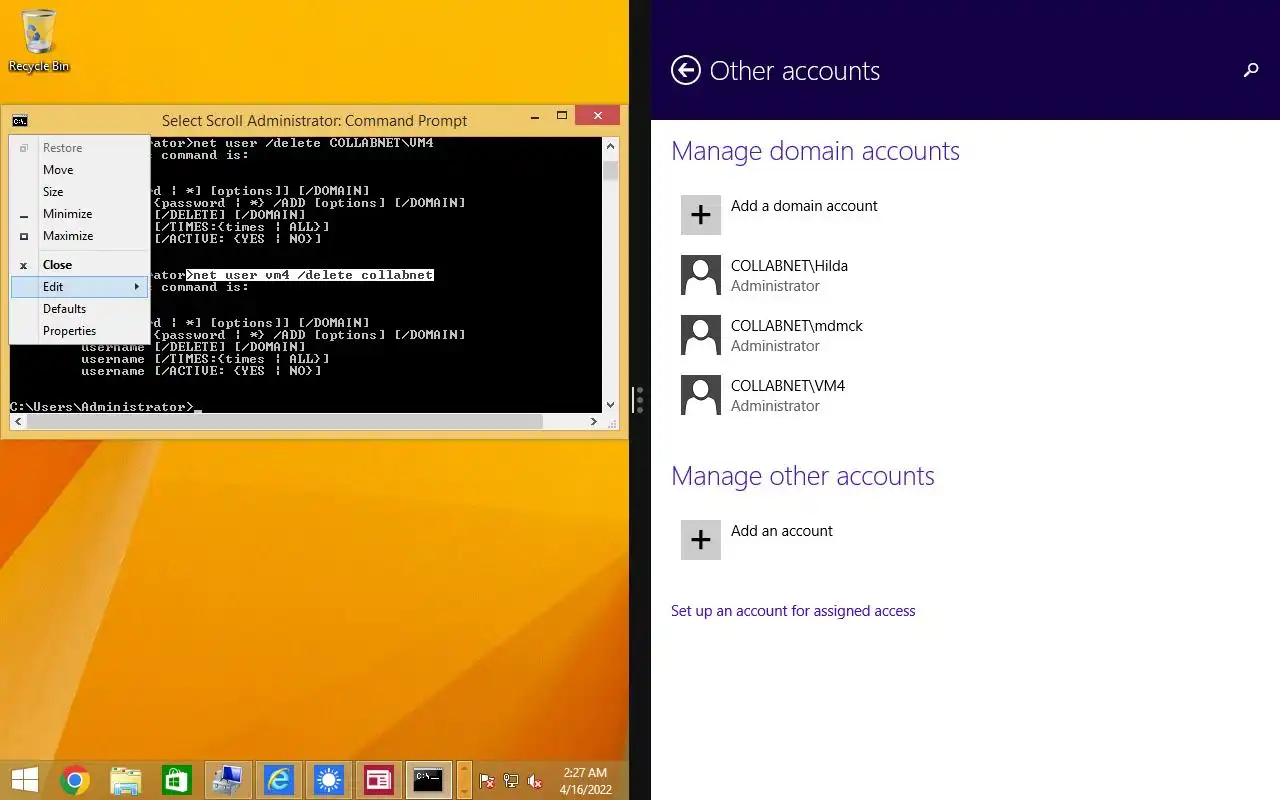This screenshot has width=1280, height=800.
Task: Click the COLLABNET\mdmck avatar icon
Action: (701, 335)
